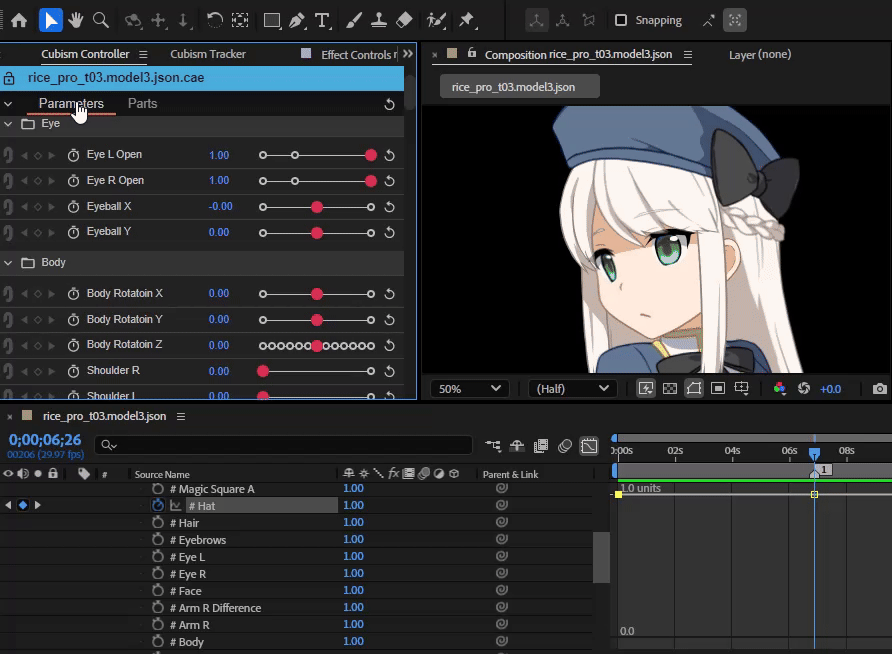Click the timeline layer search field
The width and height of the screenshot is (892, 654).
click(x=283, y=445)
